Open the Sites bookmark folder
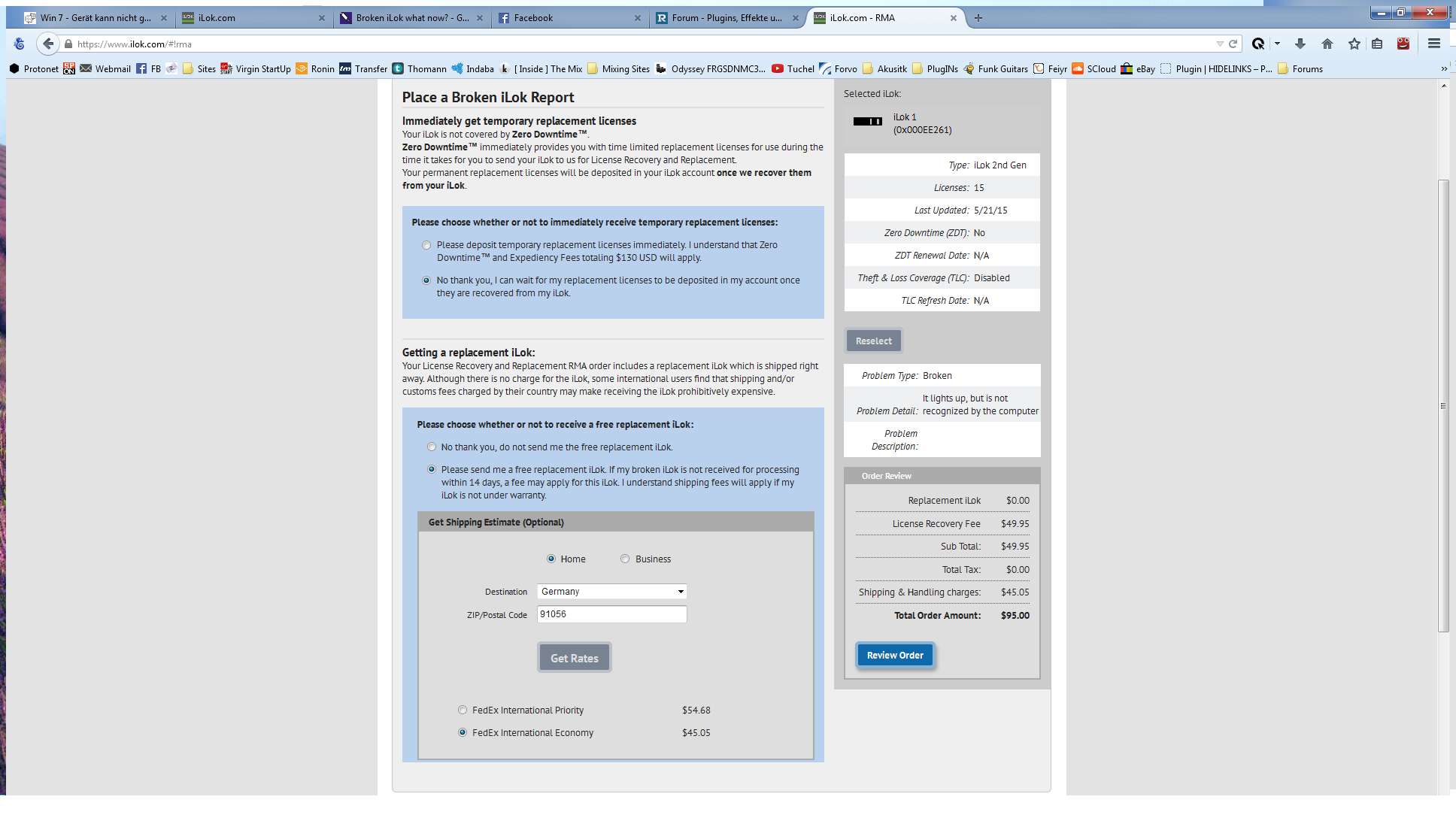Image resolution: width=1456 pixels, height=824 pixels. (x=199, y=68)
